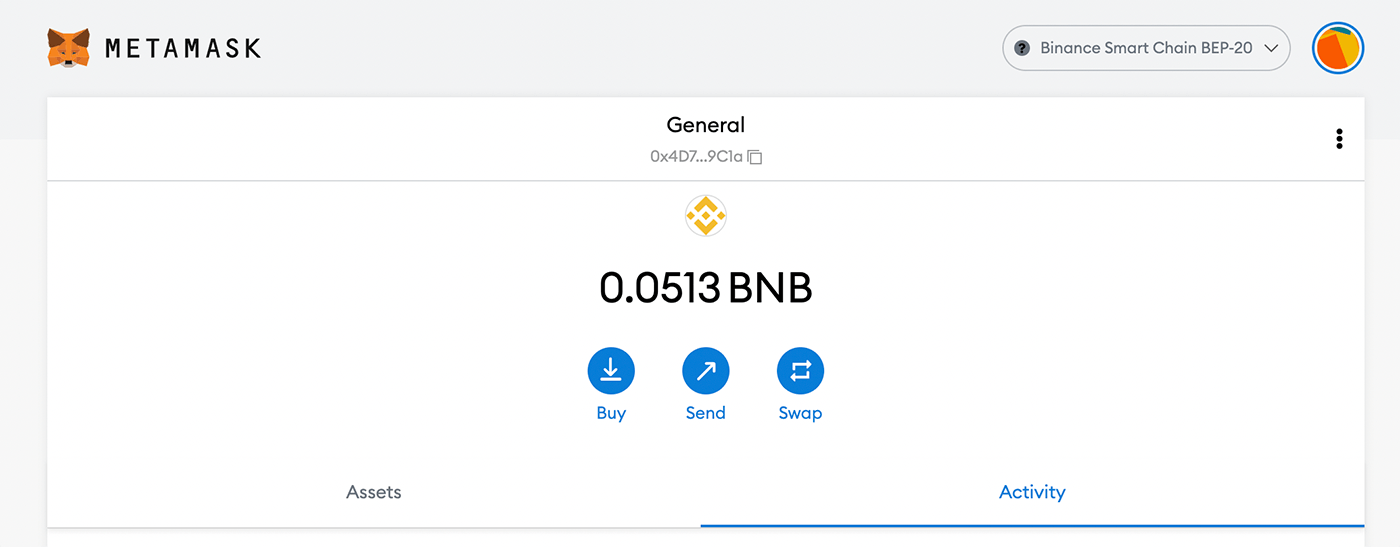
Task: Click the Swap label
Action: (x=800, y=413)
